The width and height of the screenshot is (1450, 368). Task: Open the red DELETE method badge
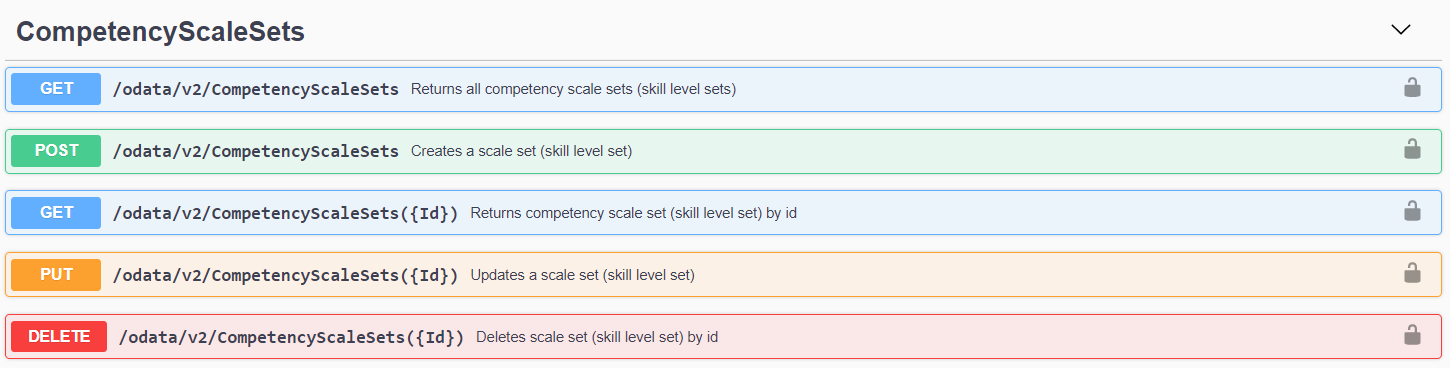point(59,337)
